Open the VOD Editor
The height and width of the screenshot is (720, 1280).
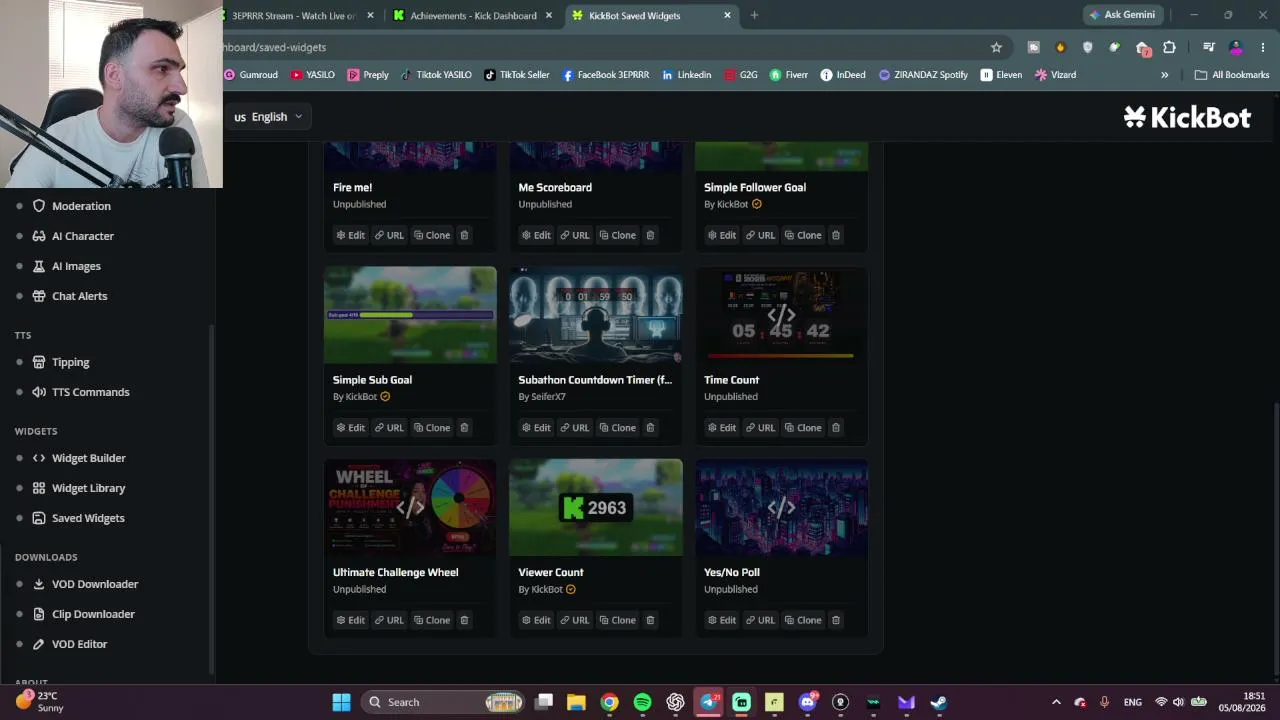(x=79, y=644)
